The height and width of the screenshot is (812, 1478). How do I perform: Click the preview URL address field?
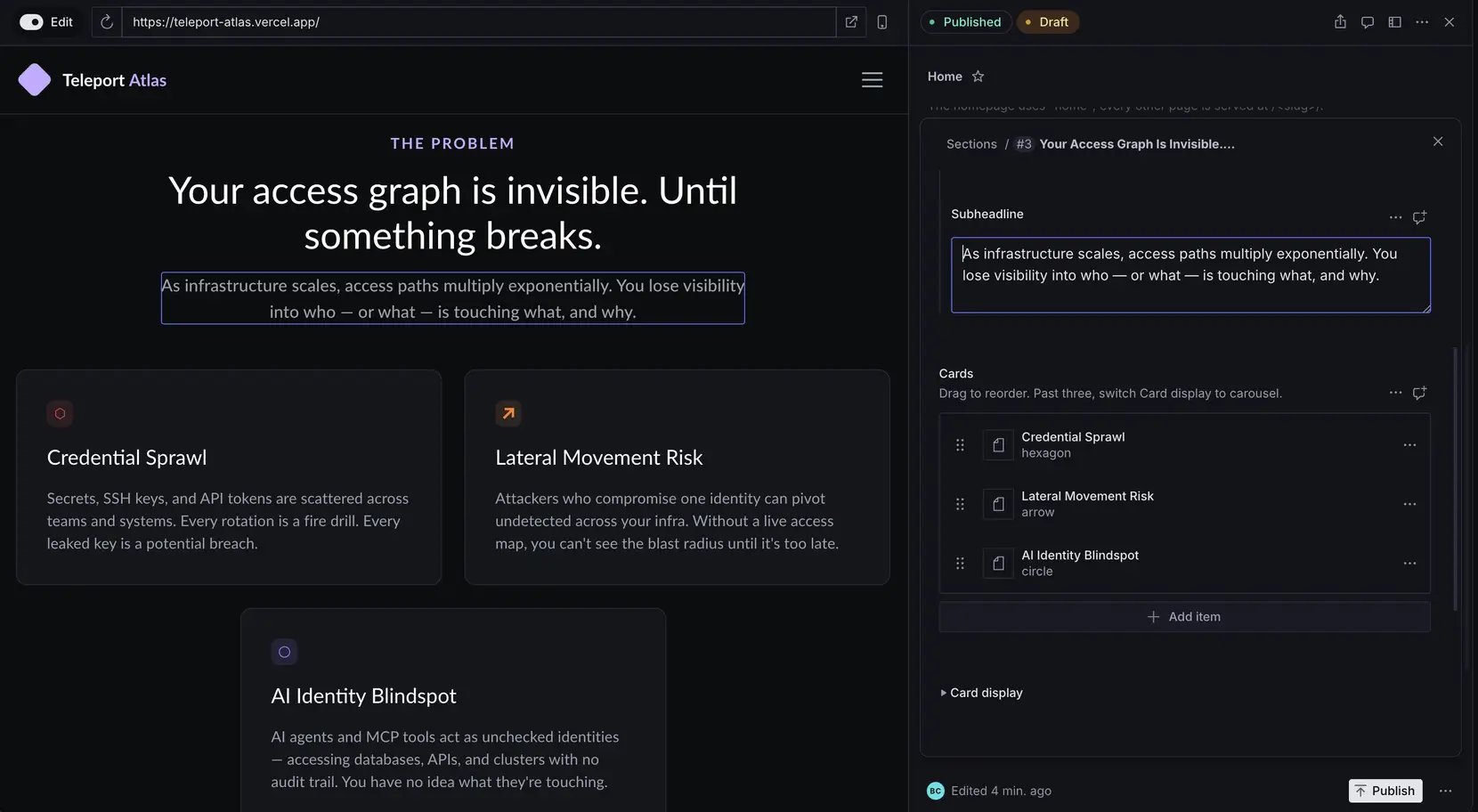pos(479,22)
